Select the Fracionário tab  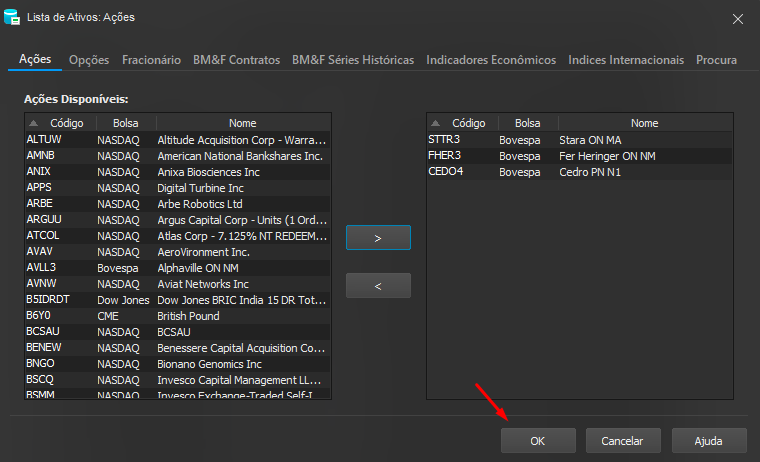(x=151, y=60)
